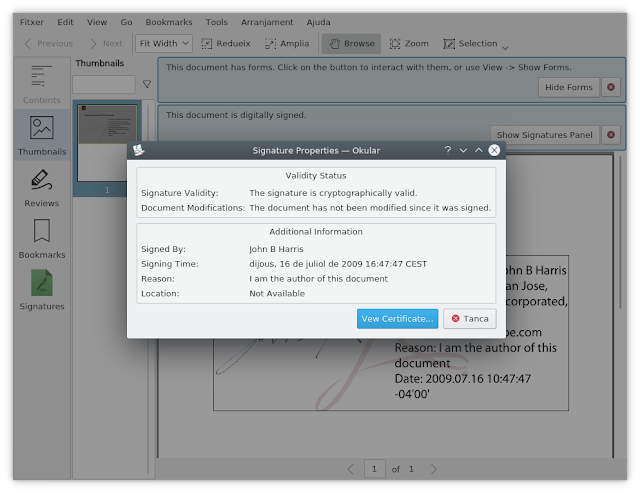640x493 pixels.
Task: Click the 'John B Harris' signer name
Action: coord(276,249)
